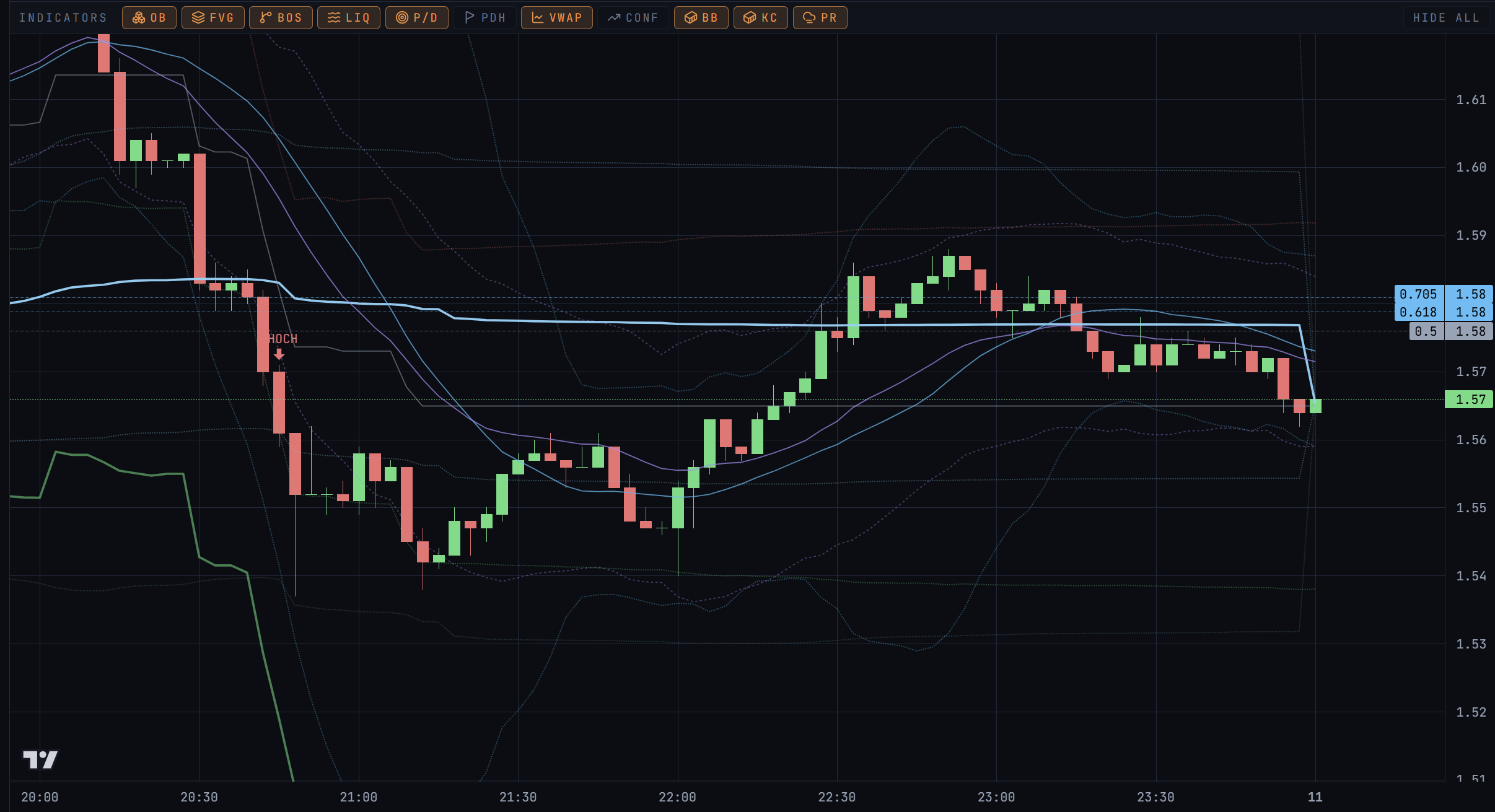Click the green current price 1.57 tag
The width and height of the screenshot is (1495, 812).
pos(1469,399)
